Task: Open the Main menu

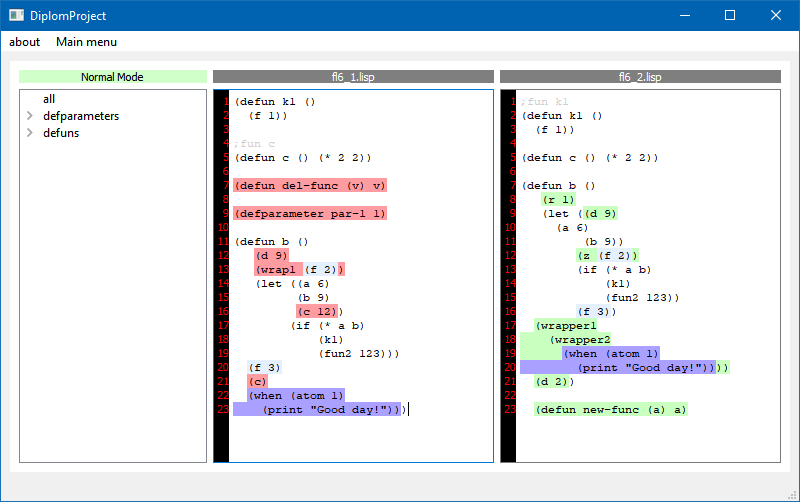Action: pyautogui.click(x=86, y=42)
